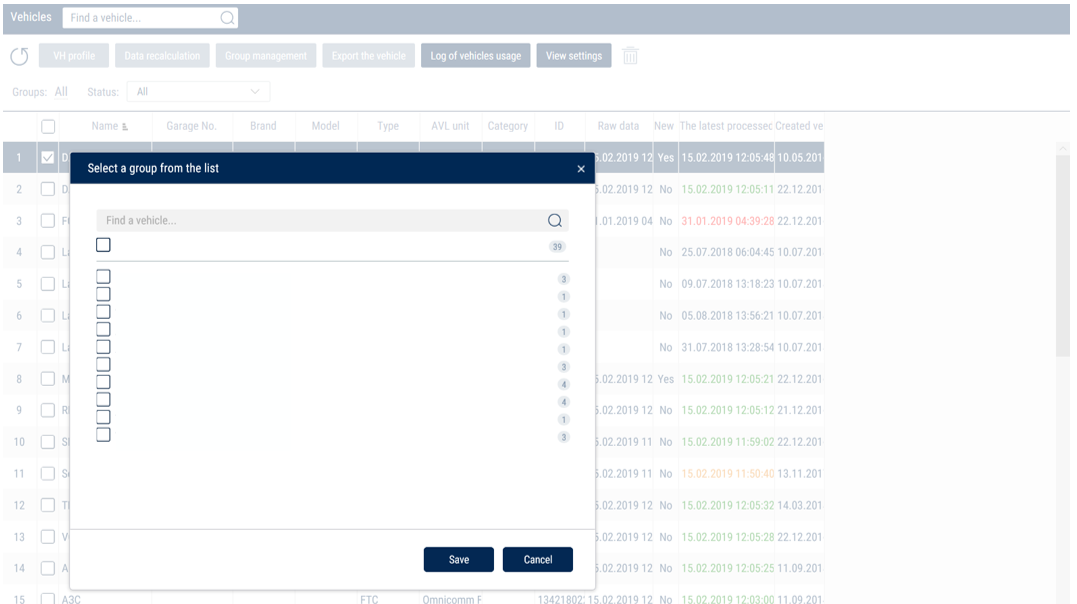Image resolution: width=1077 pixels, height=604 pixels.
Task: Click the green timestamp 15.02.2019 12:05:11
Action: [x=727, y=190]
